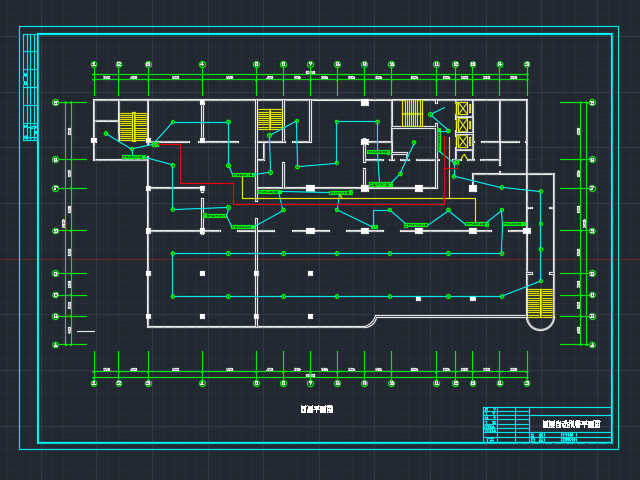
Task: Select the yellow staircase beside the elevators
Action: pyautogui.click(x=412, y=113)
